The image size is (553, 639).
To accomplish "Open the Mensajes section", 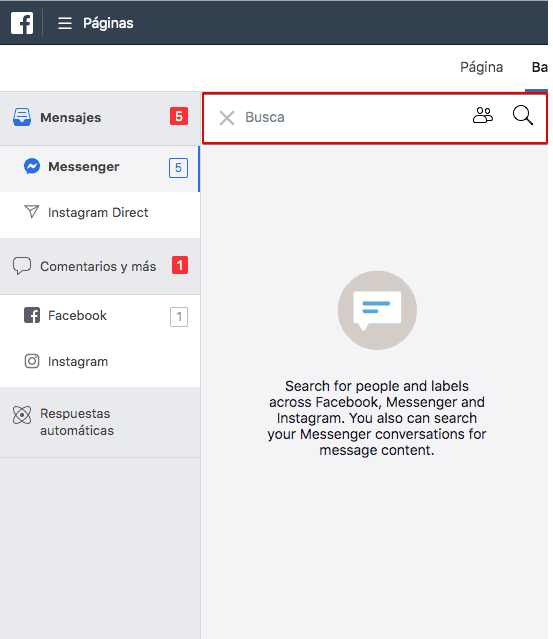I will tap(100, 118).
